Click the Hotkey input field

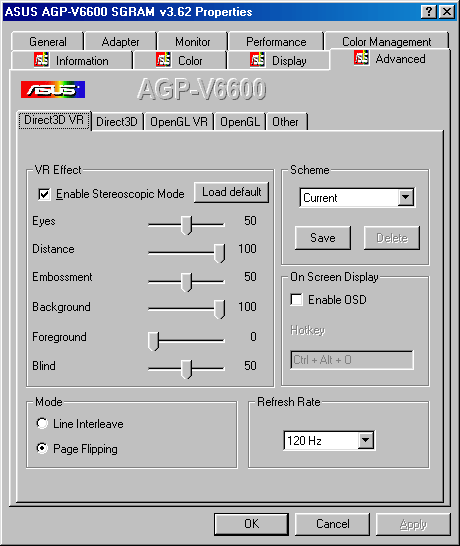pyautogui.click(x=352, y=360)
